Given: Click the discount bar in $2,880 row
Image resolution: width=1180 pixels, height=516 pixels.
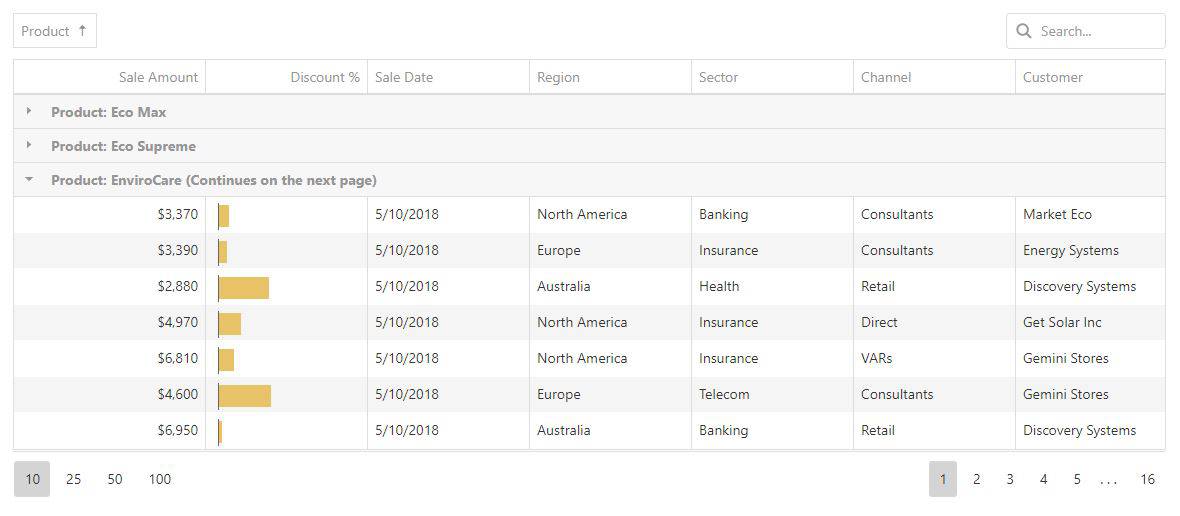Looking at the screenshot, I should (244, 287).
